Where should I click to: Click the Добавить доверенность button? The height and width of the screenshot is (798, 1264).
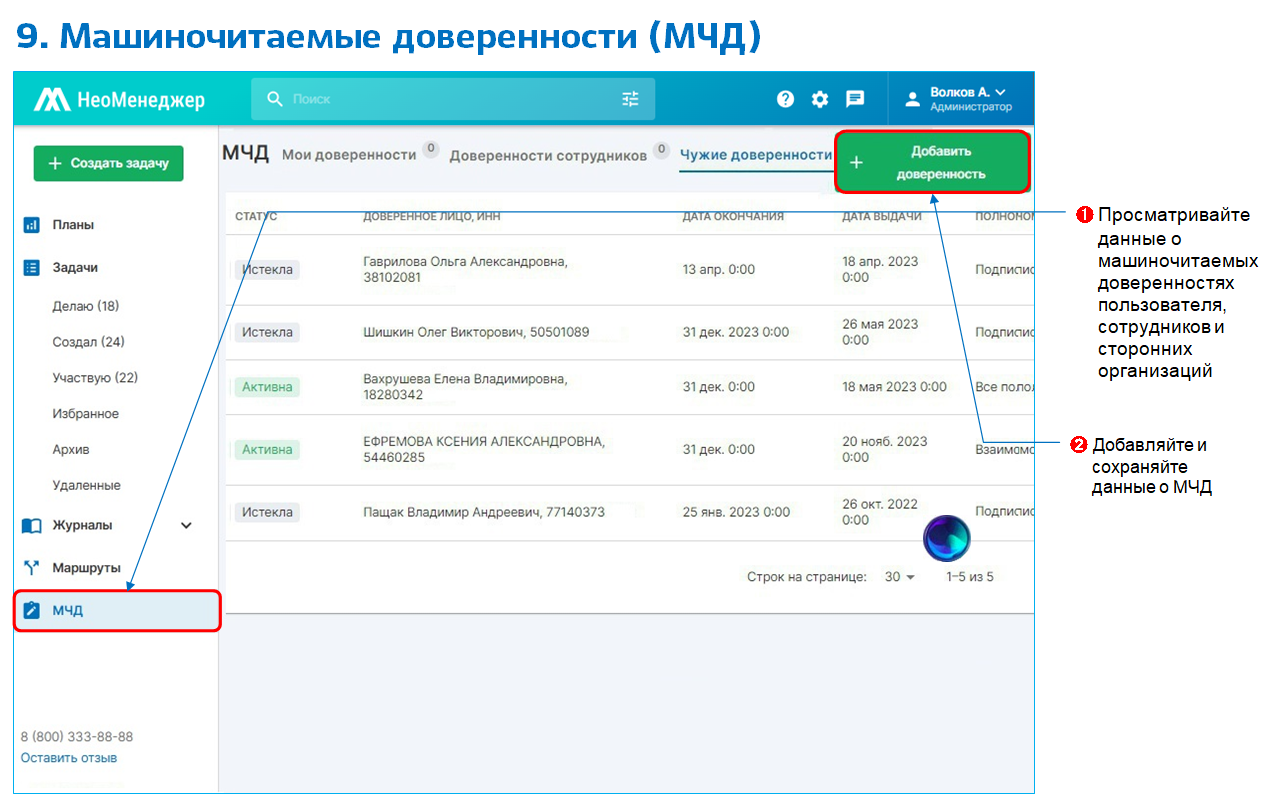[932, 163]
